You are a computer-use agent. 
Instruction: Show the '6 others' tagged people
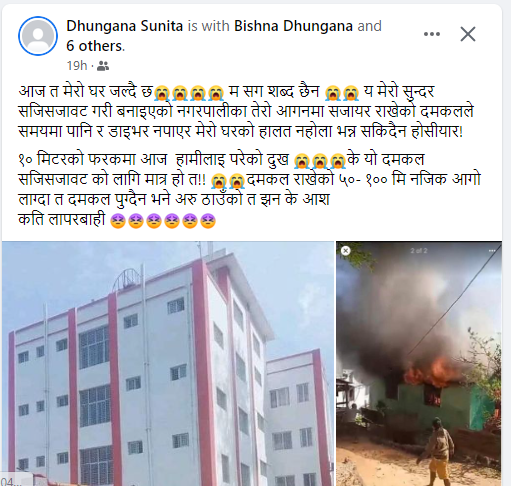point(95,46)
